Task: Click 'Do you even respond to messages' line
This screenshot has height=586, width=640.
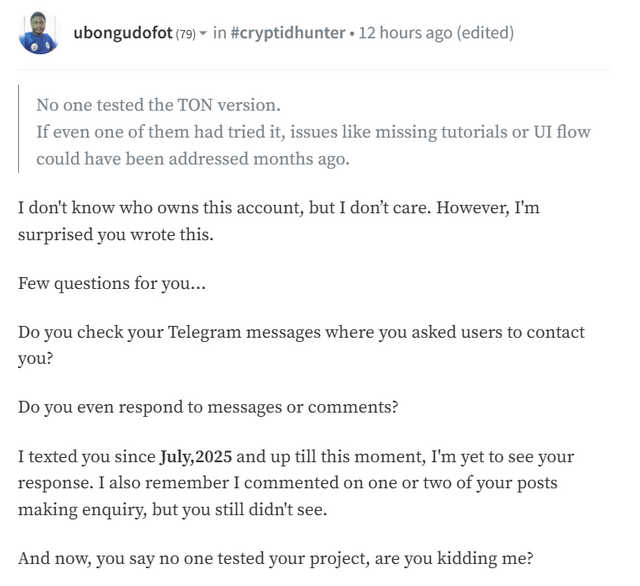Action: [208, 407]
